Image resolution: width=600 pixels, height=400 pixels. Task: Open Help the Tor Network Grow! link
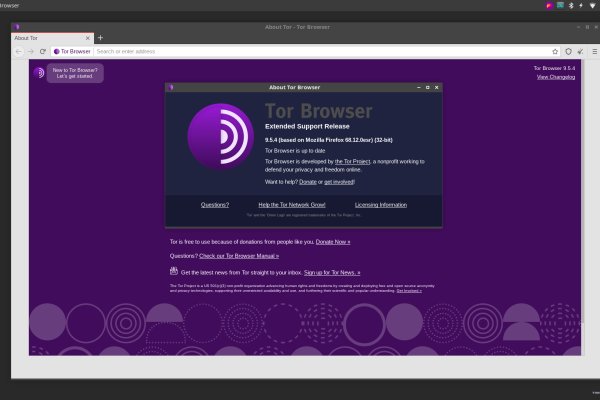(291, 204)
